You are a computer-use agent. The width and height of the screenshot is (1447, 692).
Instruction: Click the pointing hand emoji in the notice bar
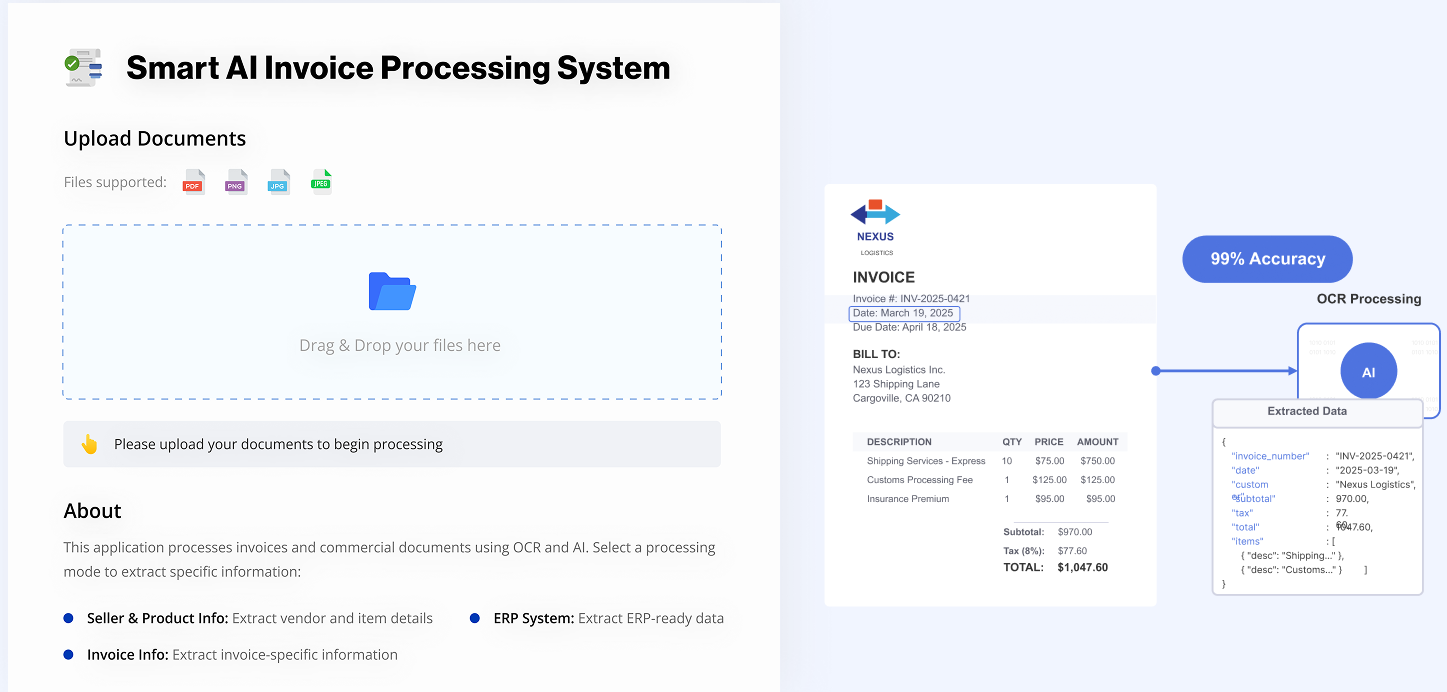[x=89, y=443]
